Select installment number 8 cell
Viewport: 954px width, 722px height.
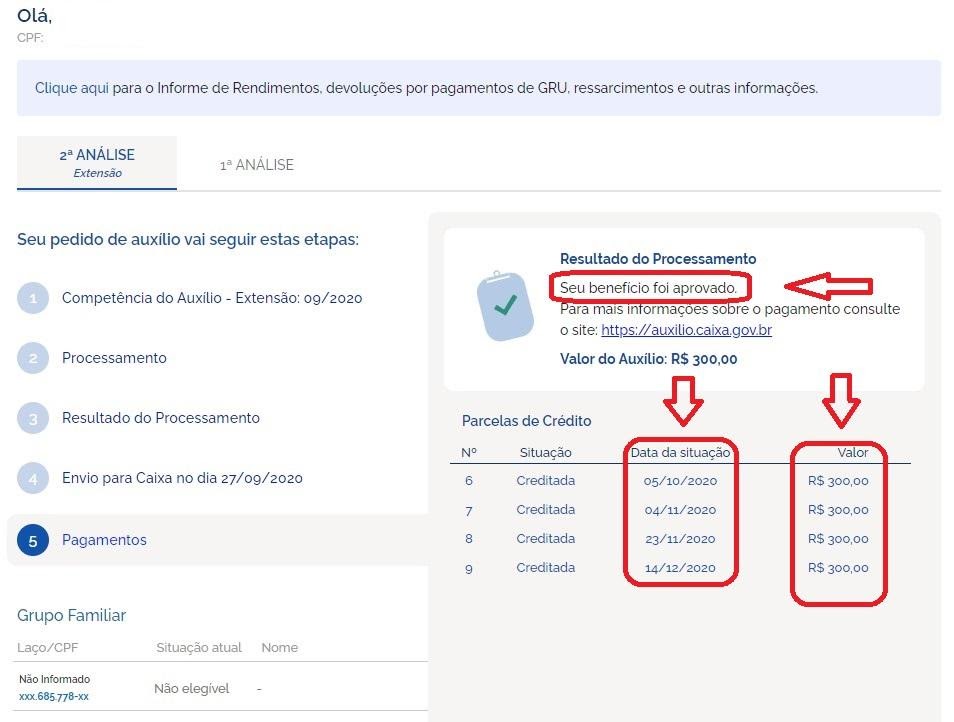click(x=468, y=539)
